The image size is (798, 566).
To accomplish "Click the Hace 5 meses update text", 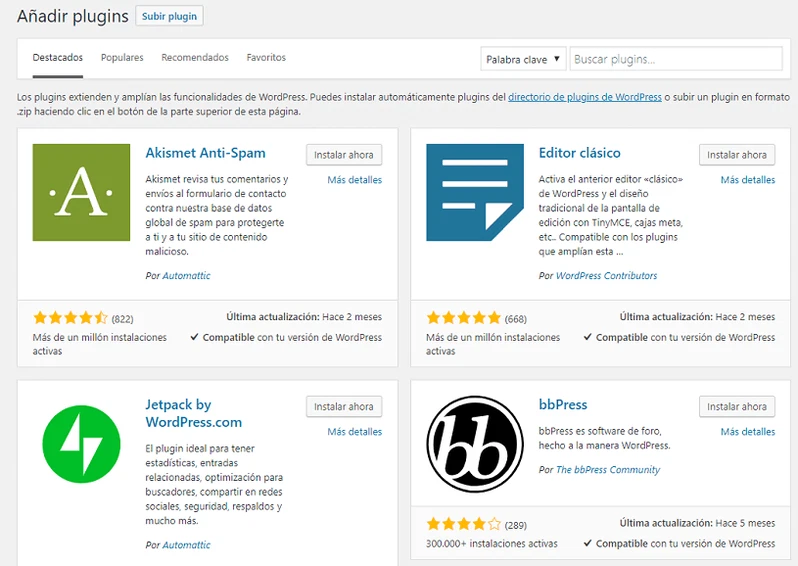I will coord(745,523).
